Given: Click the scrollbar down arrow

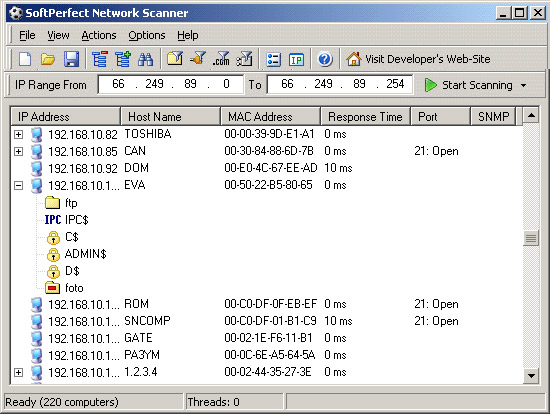Looking at the screenshot, I should pos(531,376).
